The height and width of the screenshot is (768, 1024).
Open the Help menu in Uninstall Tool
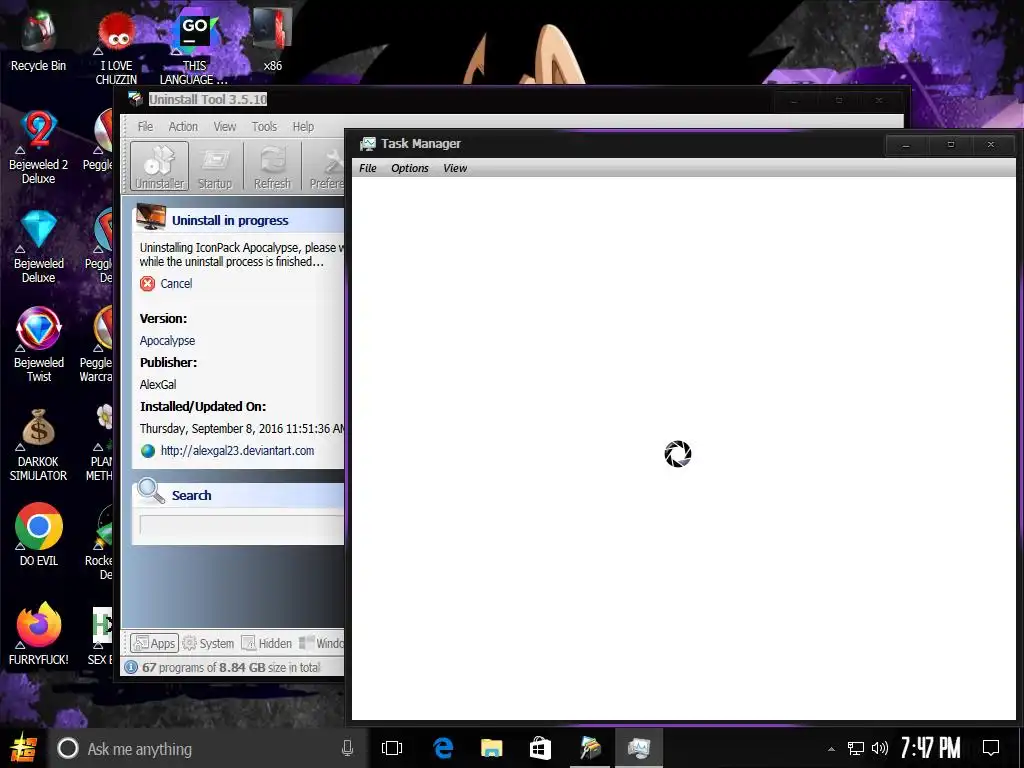pos(303,127)
